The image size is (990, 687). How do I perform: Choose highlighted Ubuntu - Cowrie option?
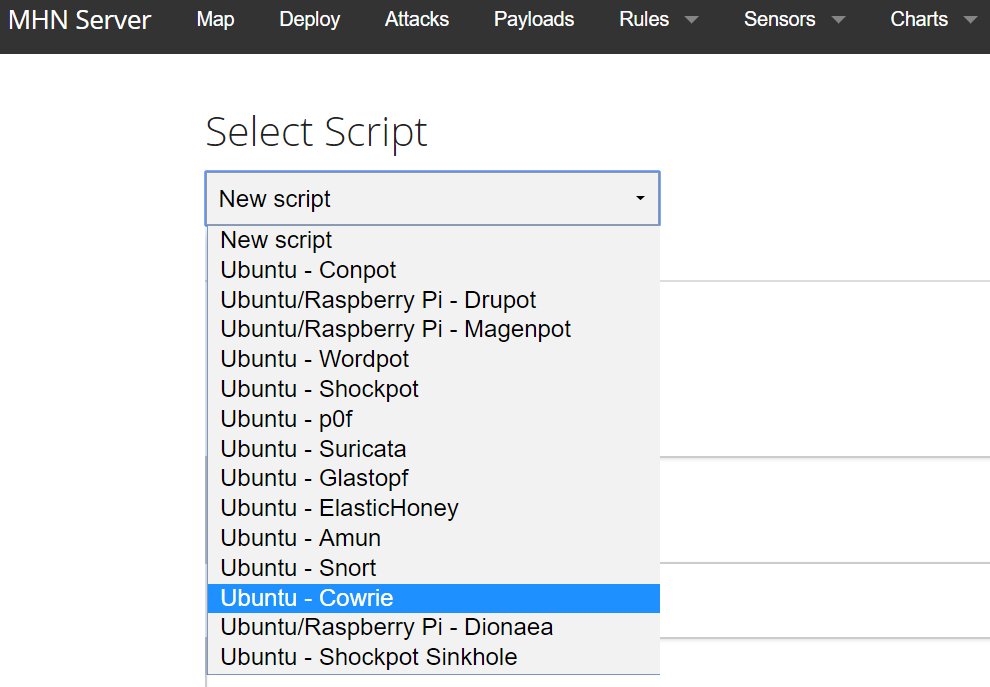[308, 598]
